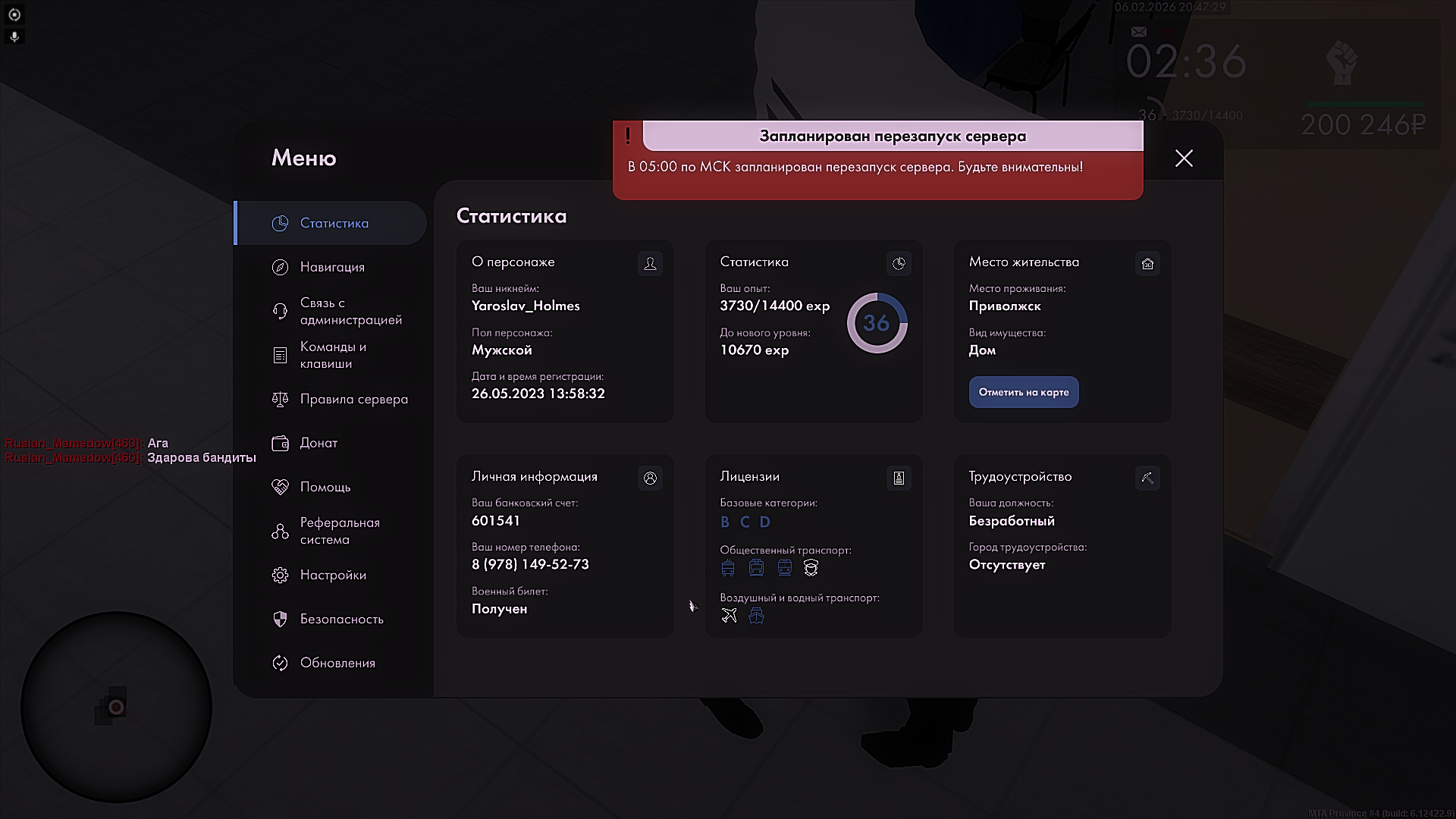Click the profile icon in Личная информация card

tap(650, 478)
